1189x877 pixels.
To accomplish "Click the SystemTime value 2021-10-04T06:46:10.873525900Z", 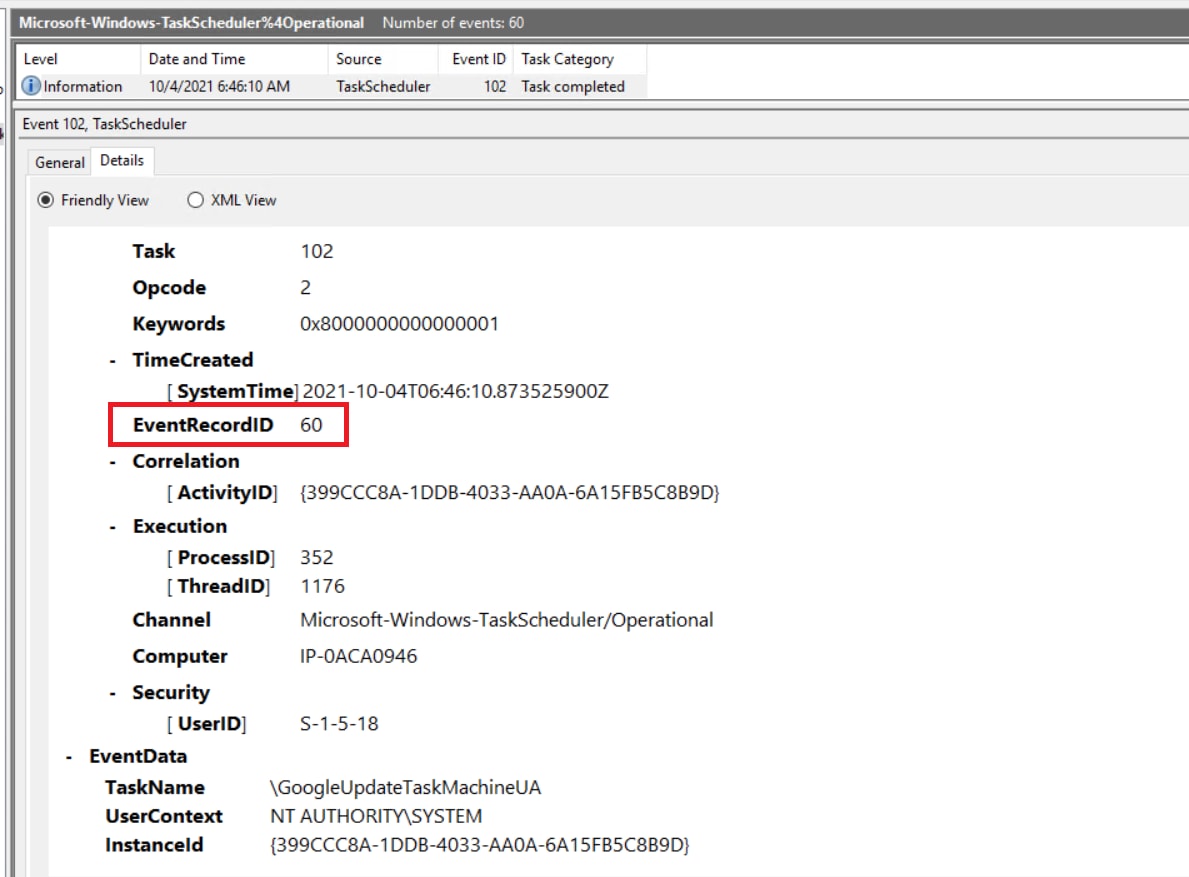I will click(x=456, y=392).
